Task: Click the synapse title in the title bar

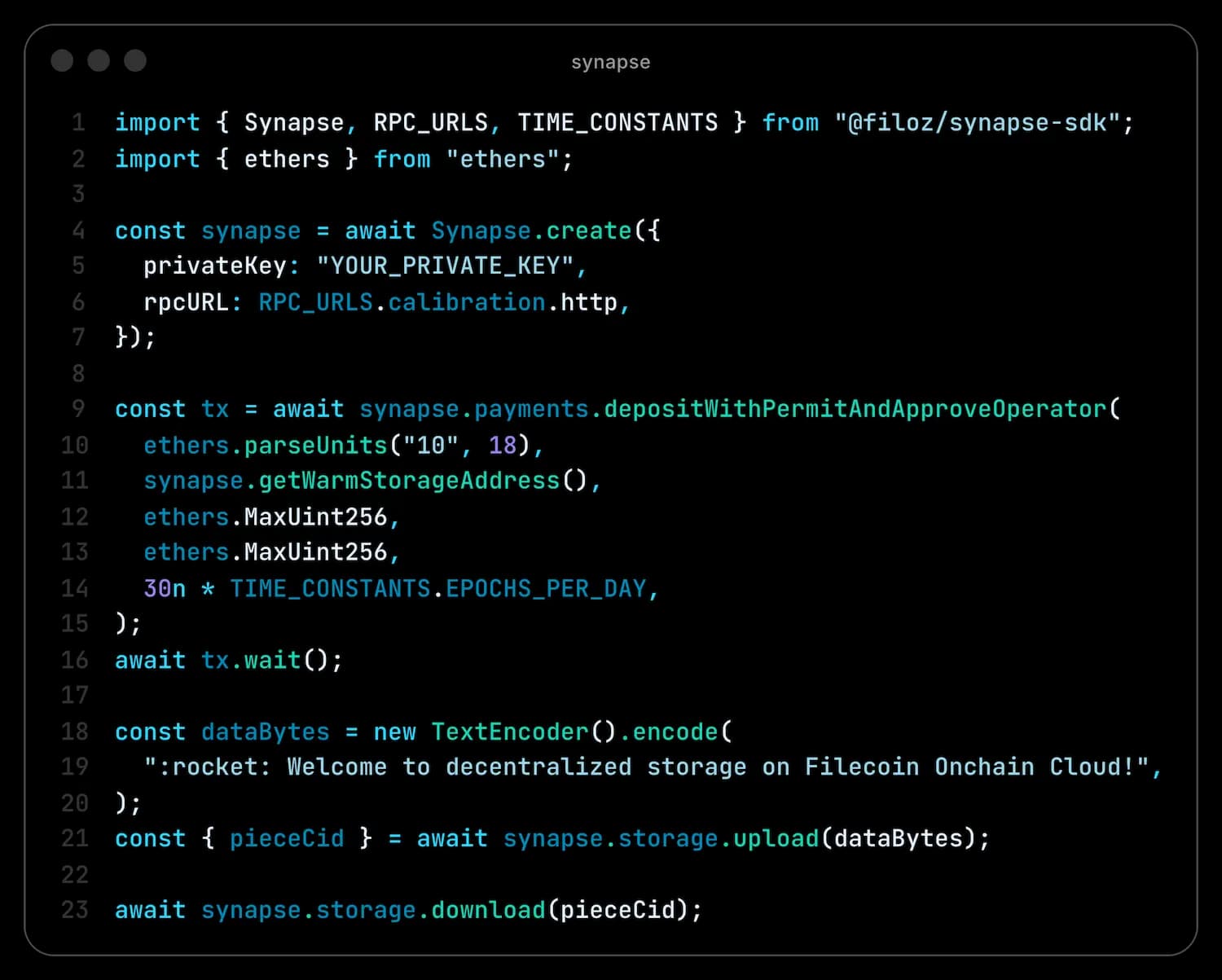Action: 610,61
